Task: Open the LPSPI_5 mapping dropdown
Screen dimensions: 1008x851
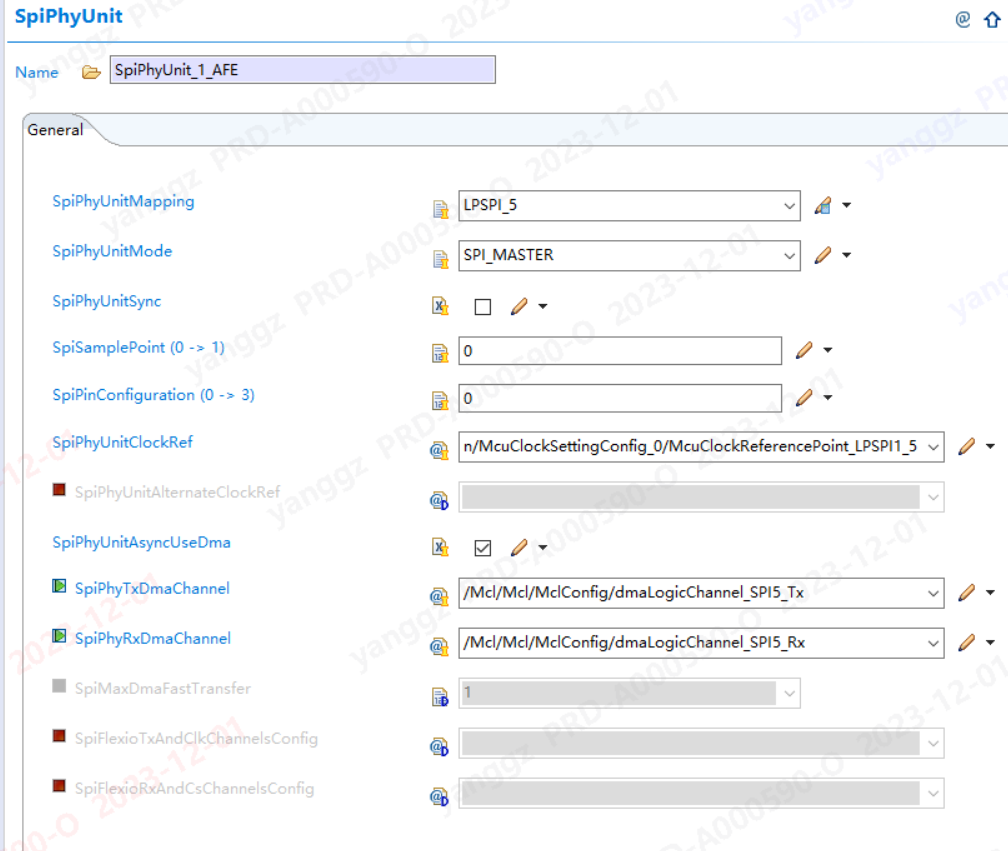Action: (x=789, y=205)
